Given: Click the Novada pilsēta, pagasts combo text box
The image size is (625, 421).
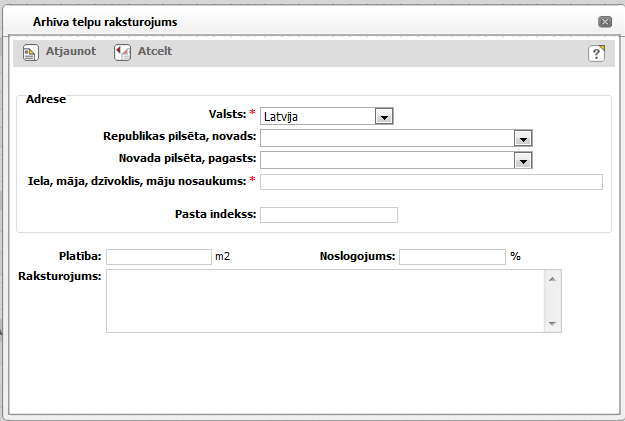Looking at the screenshot, I should point(386,160).
